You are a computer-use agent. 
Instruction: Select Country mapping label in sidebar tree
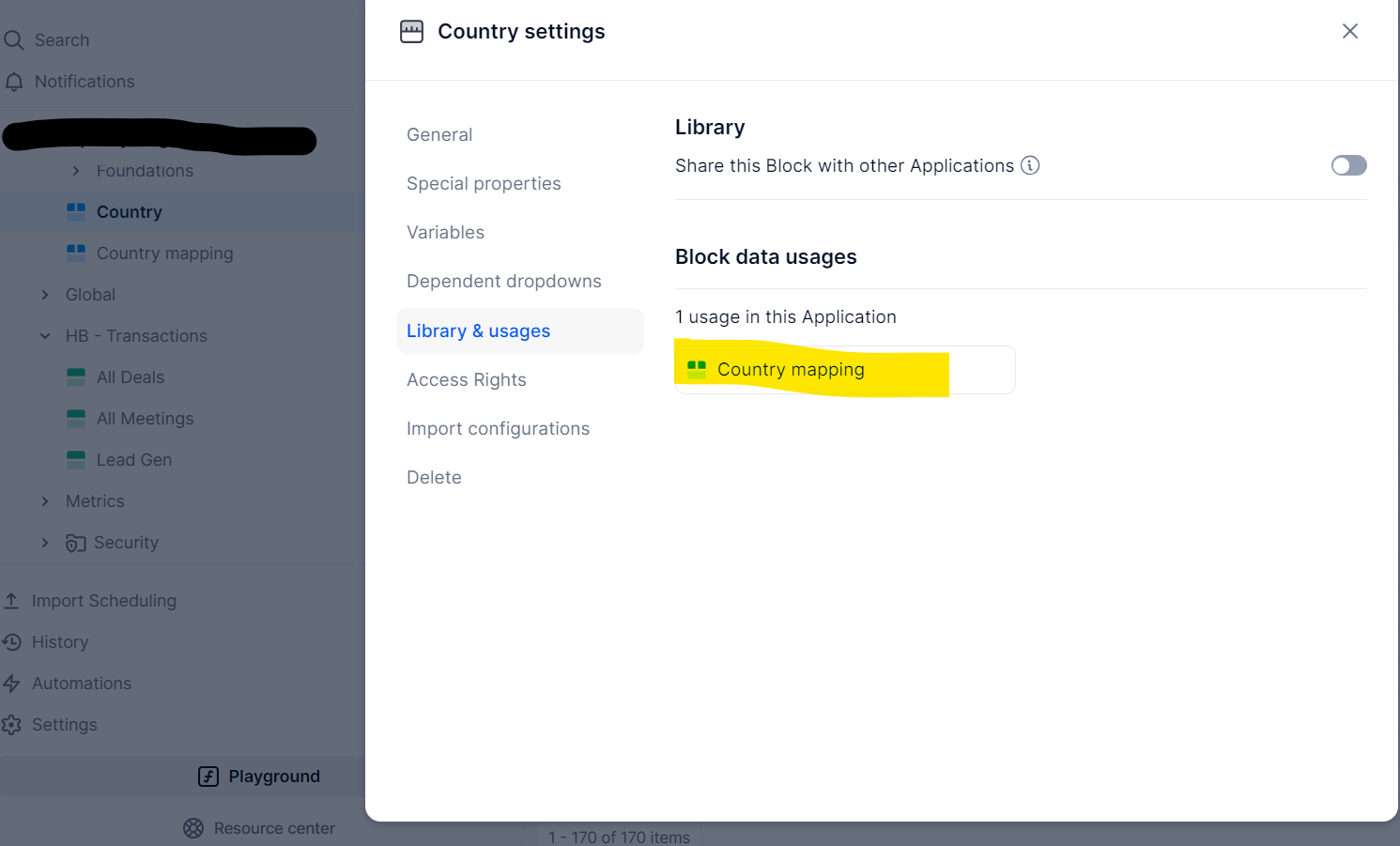coord(165,254)
